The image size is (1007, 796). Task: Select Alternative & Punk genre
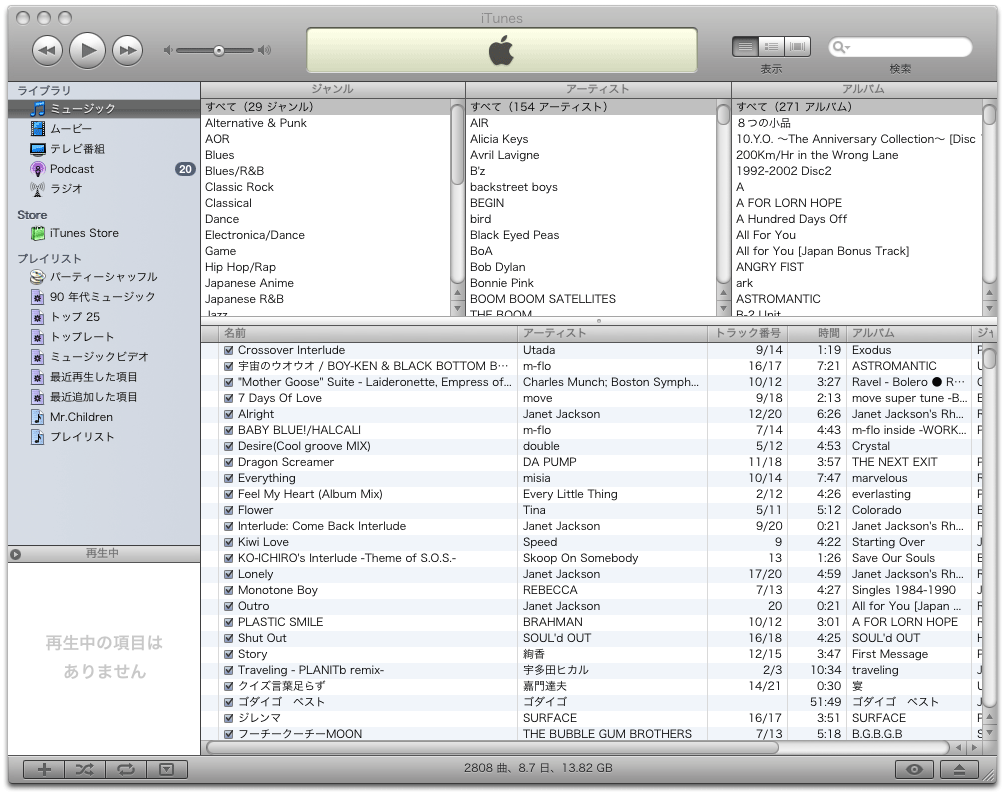click(x=326, y=123)
